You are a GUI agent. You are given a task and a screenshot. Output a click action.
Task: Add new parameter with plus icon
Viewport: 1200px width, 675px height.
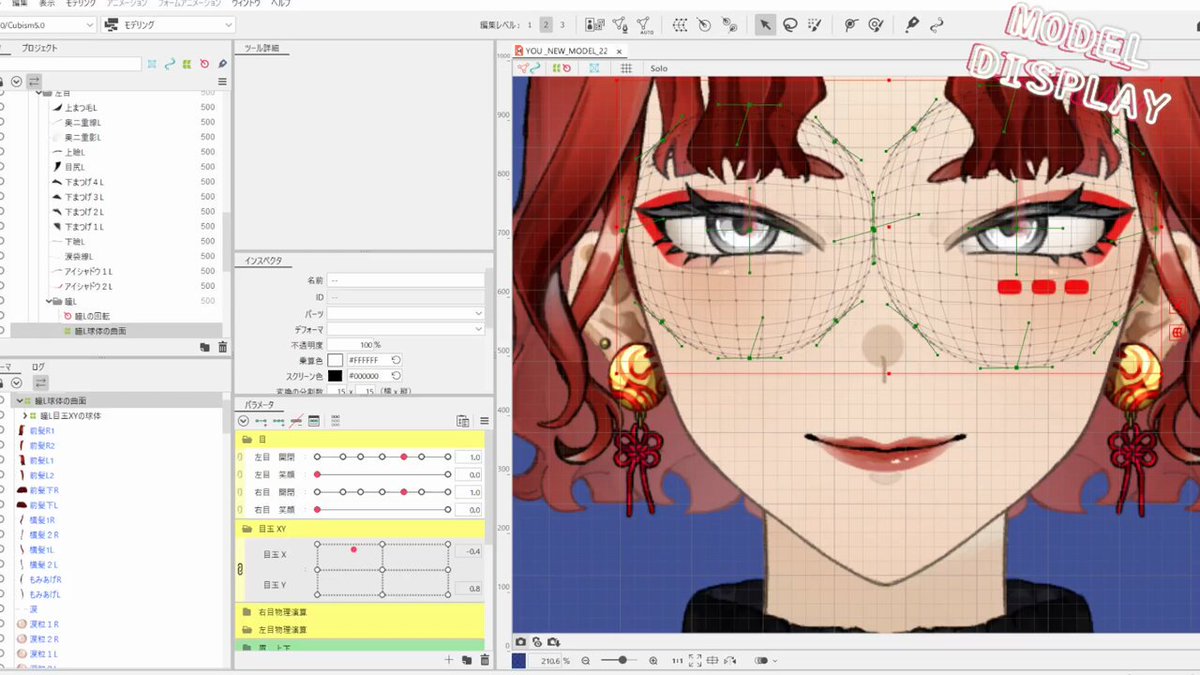click(x=449, y=660)
